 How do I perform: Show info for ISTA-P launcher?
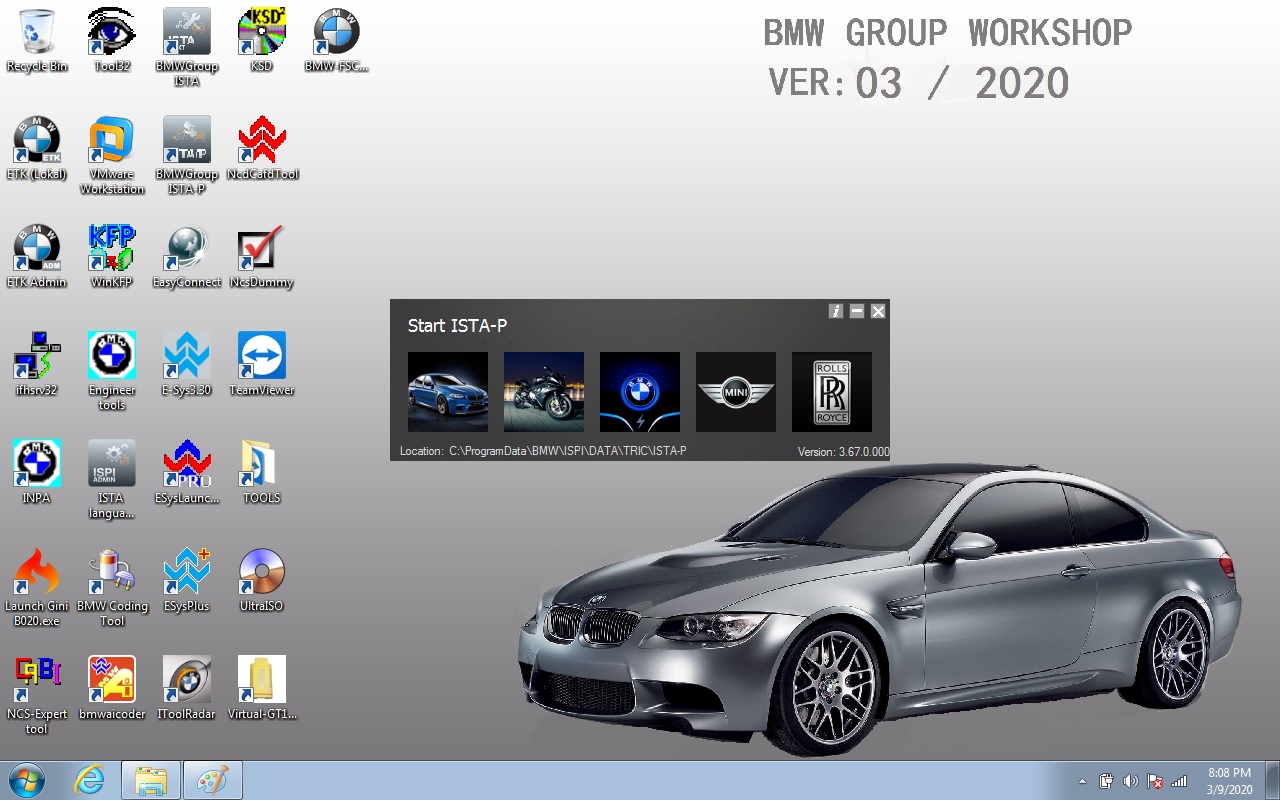tap(836, 311)
